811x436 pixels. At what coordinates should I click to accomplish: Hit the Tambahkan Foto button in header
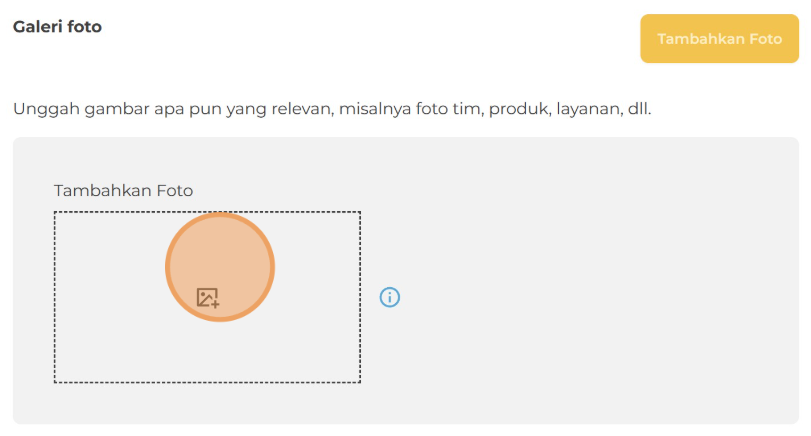[x=719, y=39]
